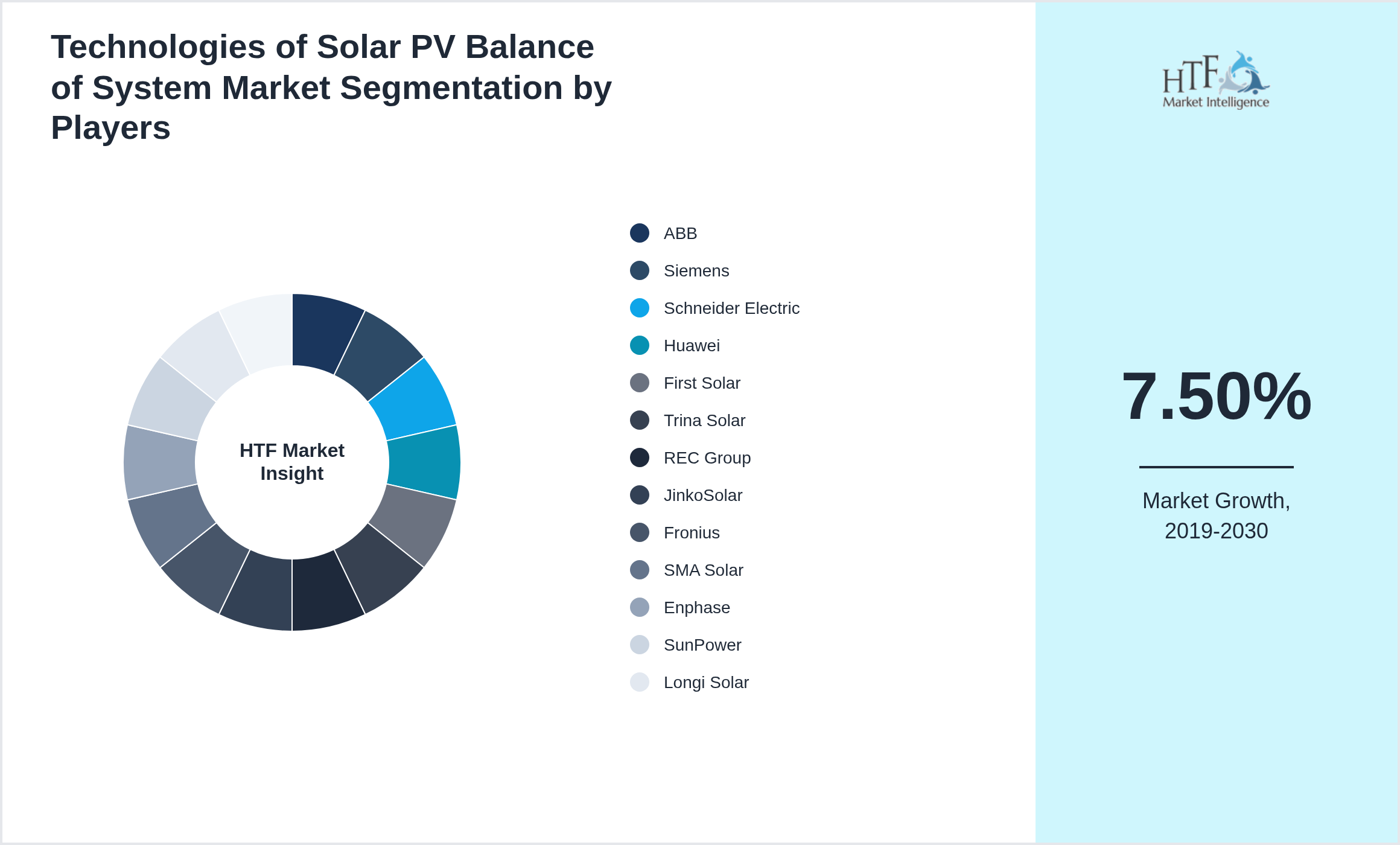This screenshot has height=845, width=1400.
Task: Click the First Solar legend dot
Action: click(639, 383)
